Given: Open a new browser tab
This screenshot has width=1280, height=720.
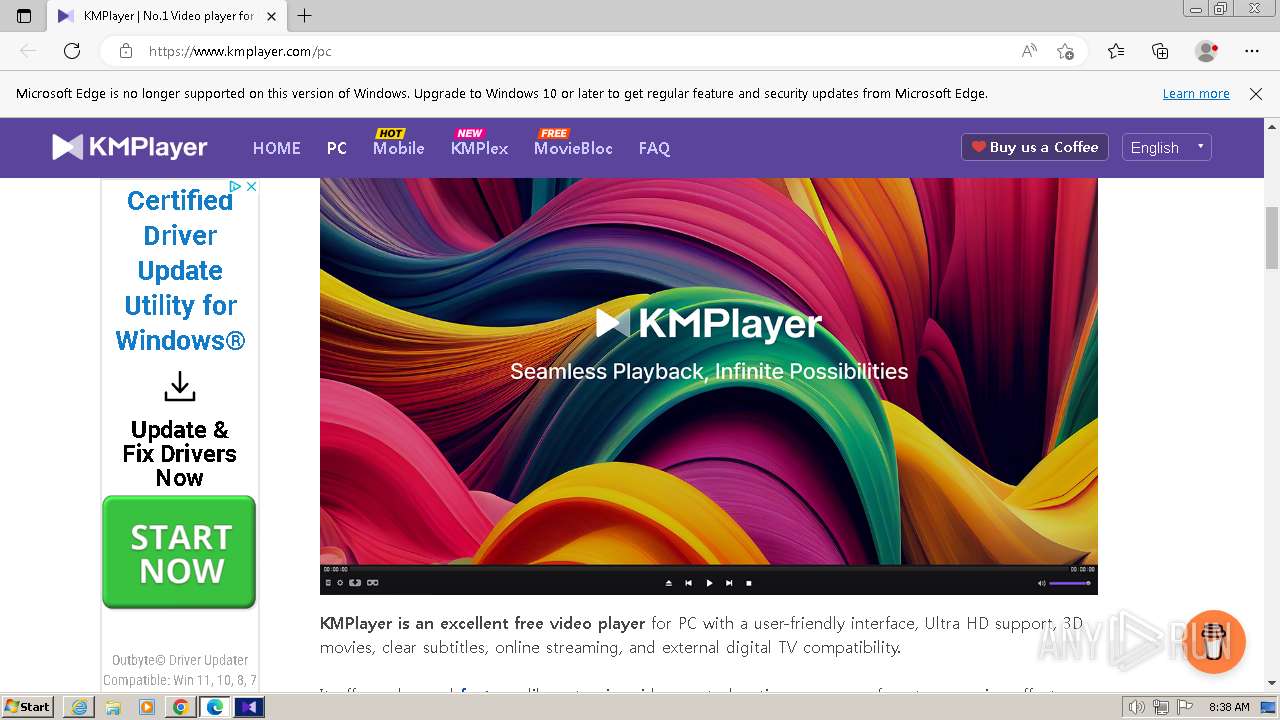Looking at the screenshot, I should click(x=305, y=16).
